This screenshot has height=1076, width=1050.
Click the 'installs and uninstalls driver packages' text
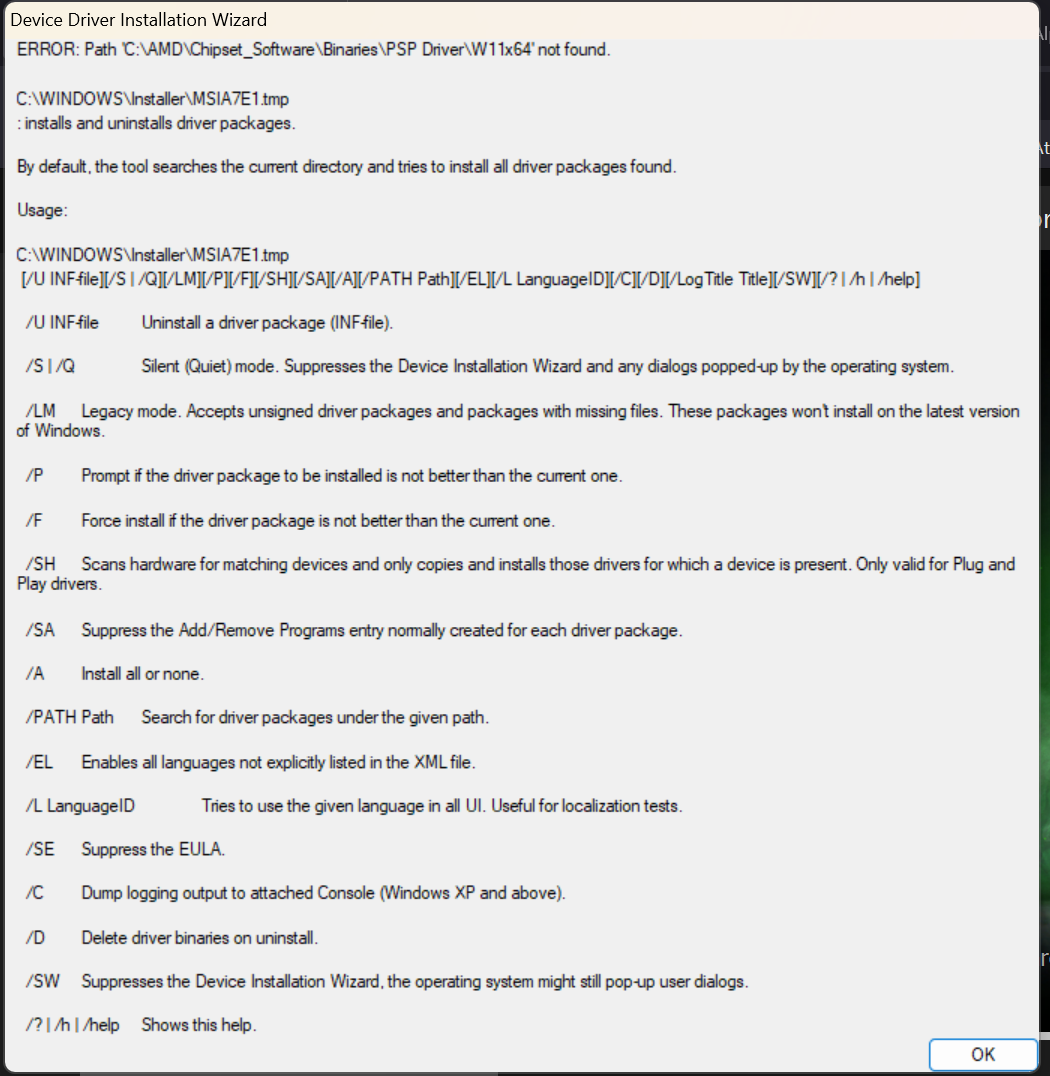click(156, 123)
